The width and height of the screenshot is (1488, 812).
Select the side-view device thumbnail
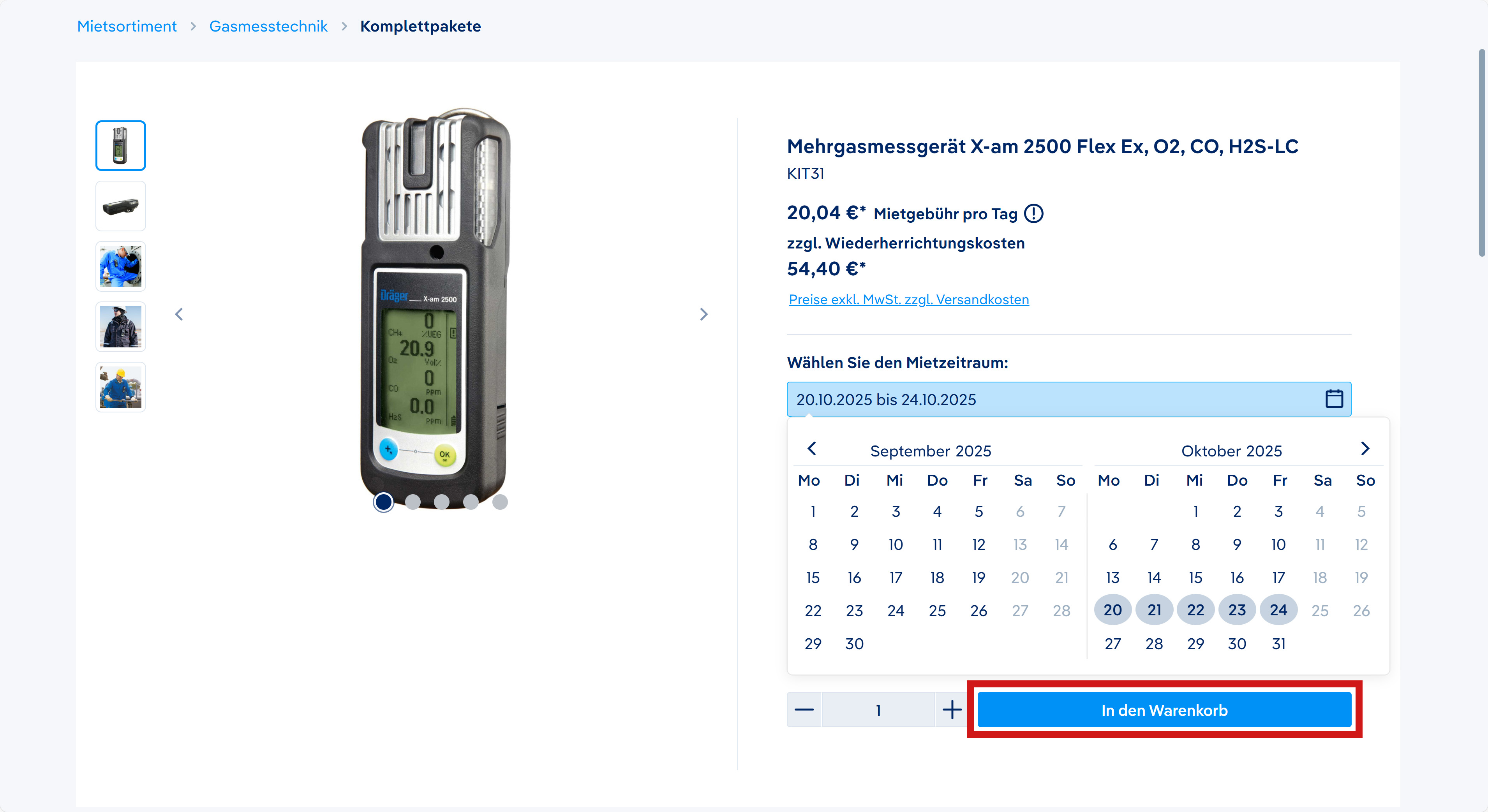point(121,206)
